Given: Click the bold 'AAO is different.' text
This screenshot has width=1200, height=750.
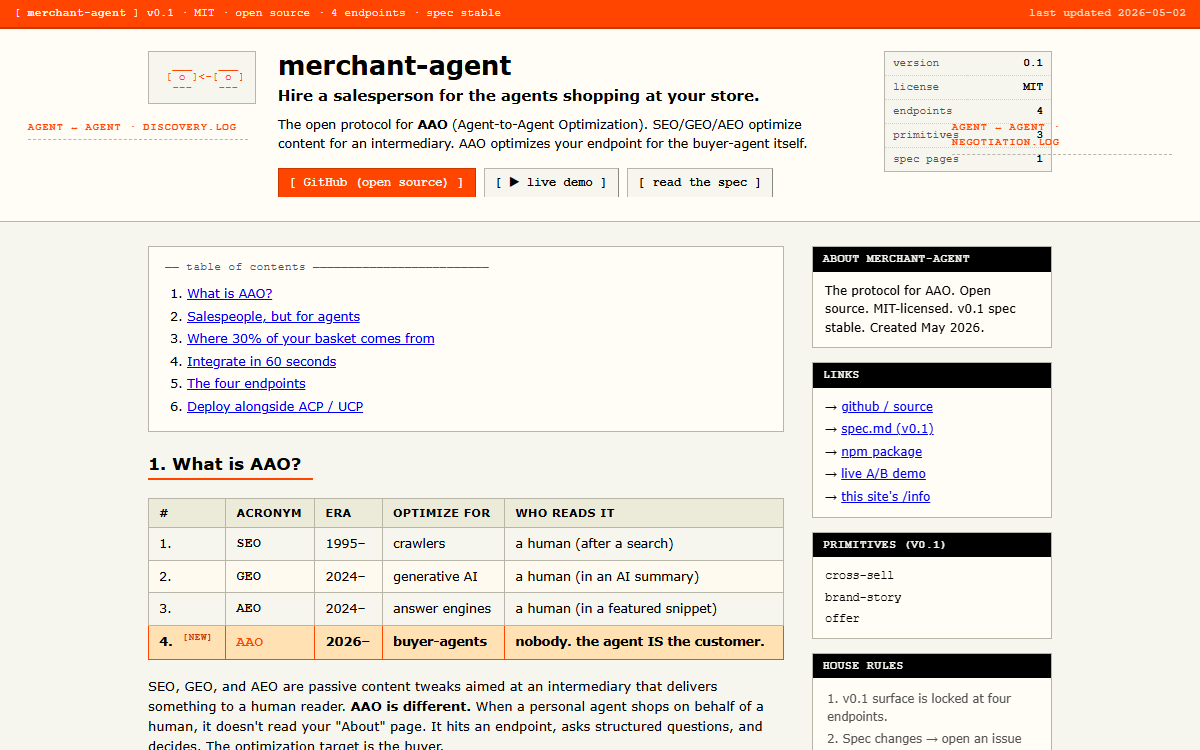Looking at the screenshot, I should click(x=410, y=706).
